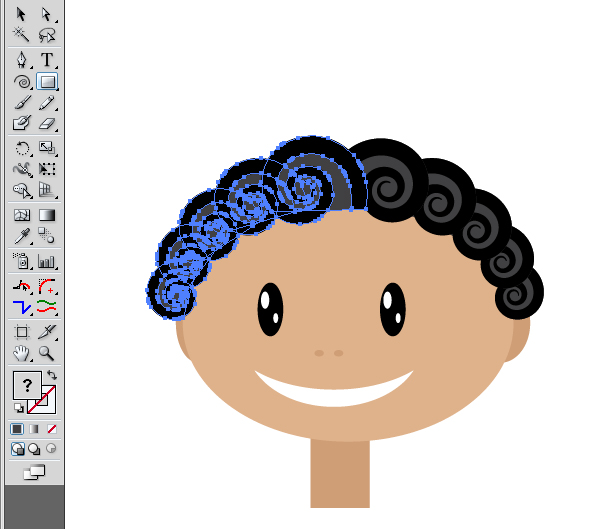Activate the Blend tool
Viewport: 600px width, 529px height.
coord(47,236)
